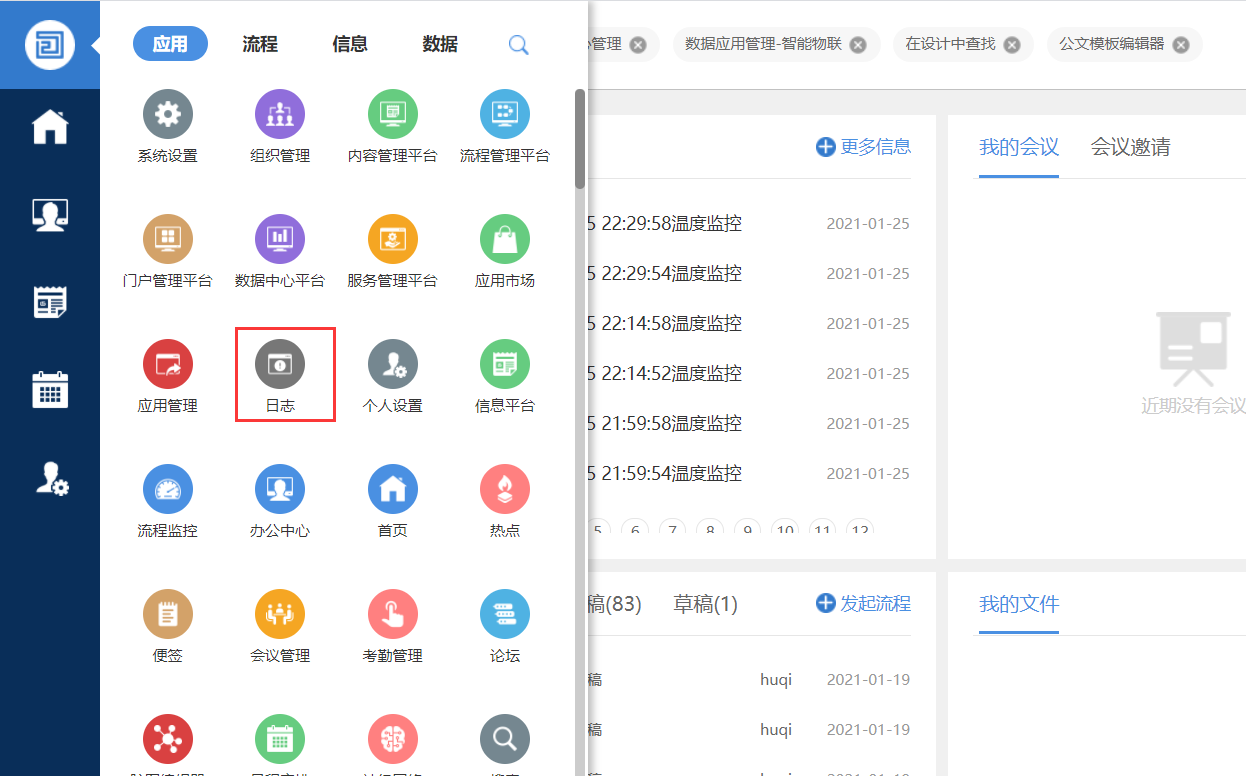Open the 办公中心 app
The height and width of the screenshot is (776, 1246).
(280, 501)
